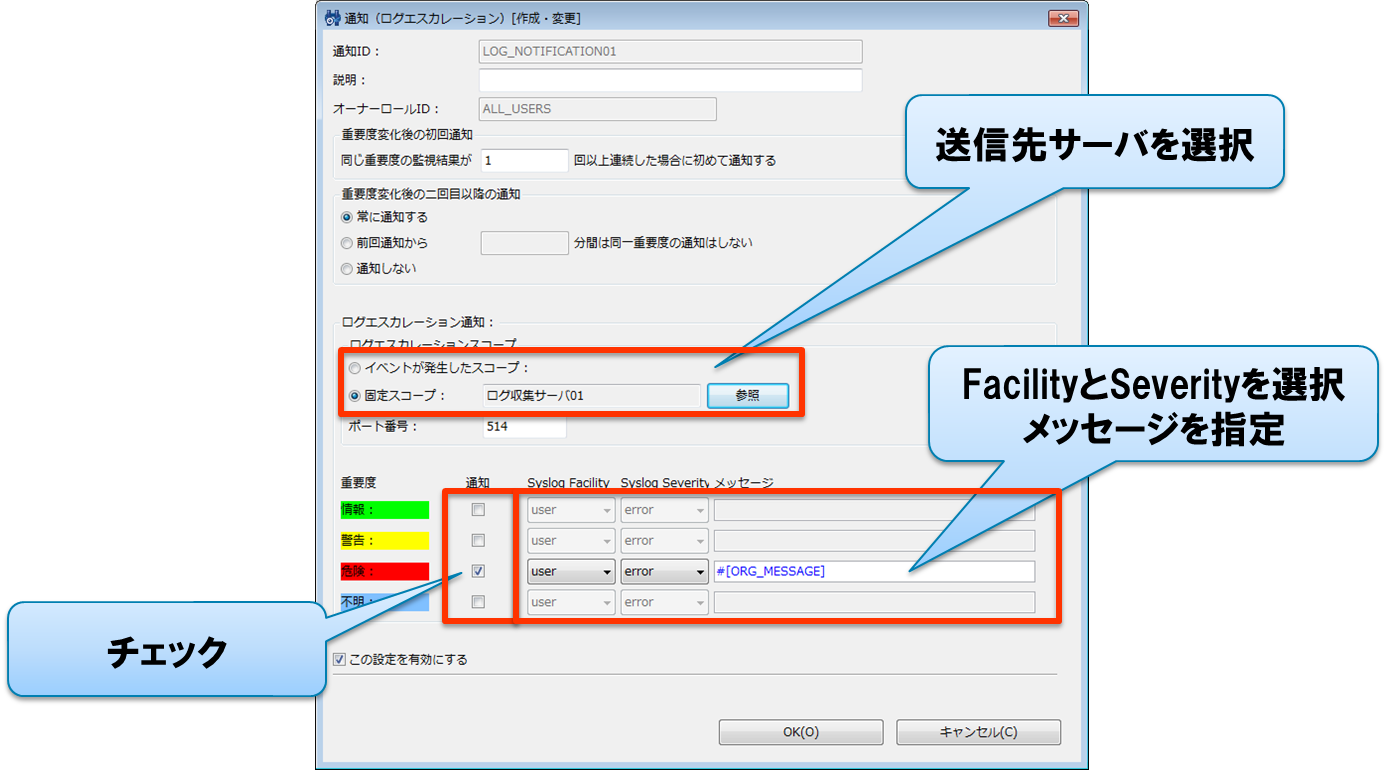Click the 分間 interval input field
1386x770 pixels.
pos(524,243)
